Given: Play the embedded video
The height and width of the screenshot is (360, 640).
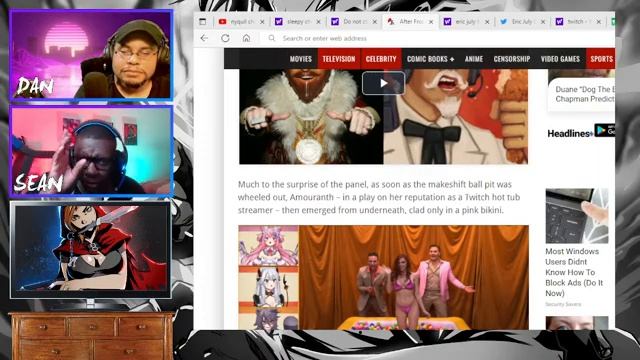Looking at the screenshot, I should point(383,83).
